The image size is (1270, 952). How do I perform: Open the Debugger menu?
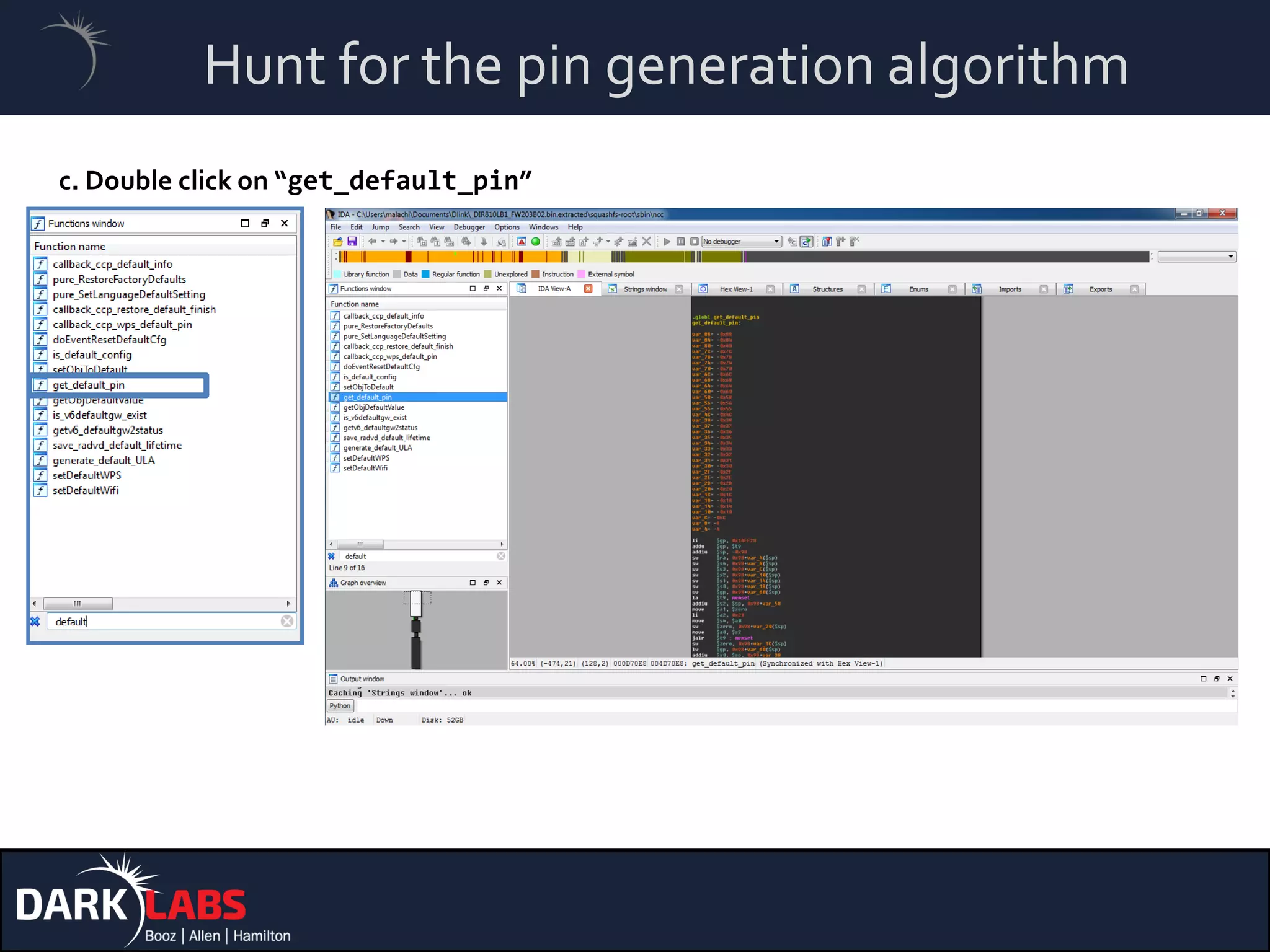pyautogui.click(x=469, y=227)
